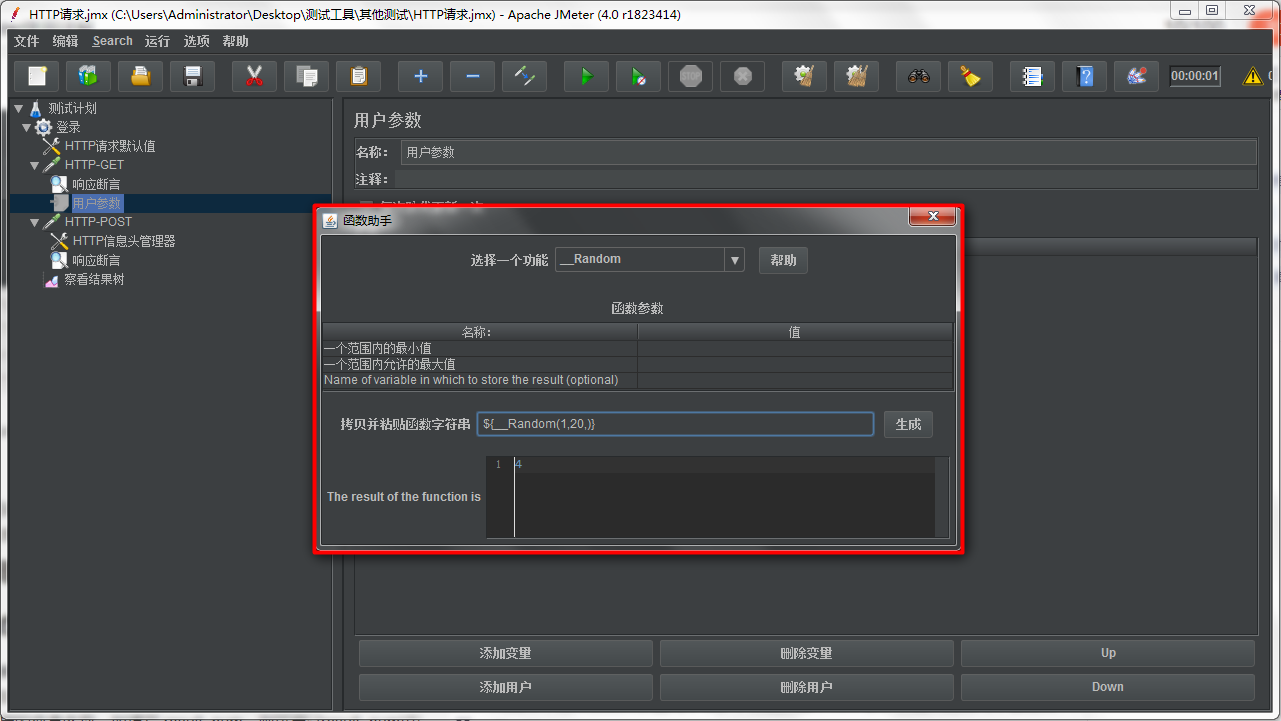Collapse the HTTP-GET node arrow

click(x=35, y=165)
